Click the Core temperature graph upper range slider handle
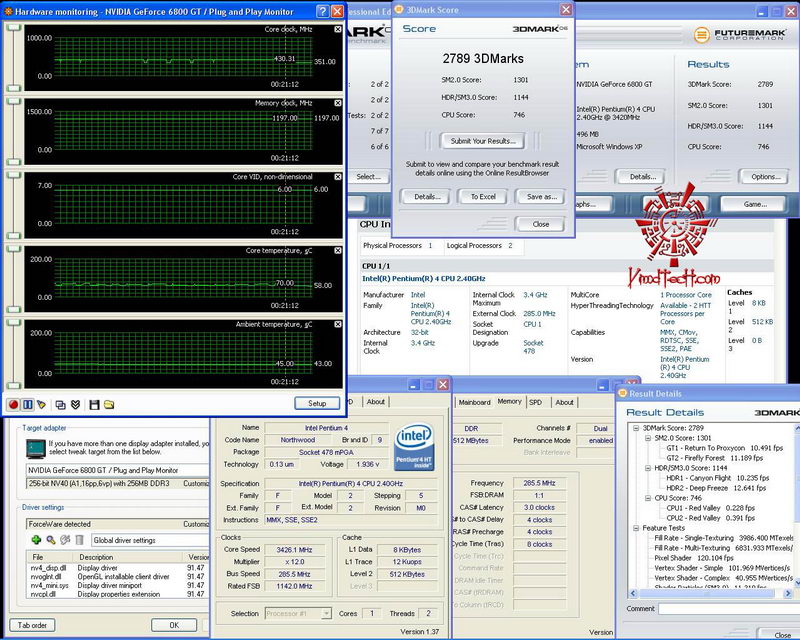Image resolution: width=800 pixels, height=640 pixels. coord(14,249)
